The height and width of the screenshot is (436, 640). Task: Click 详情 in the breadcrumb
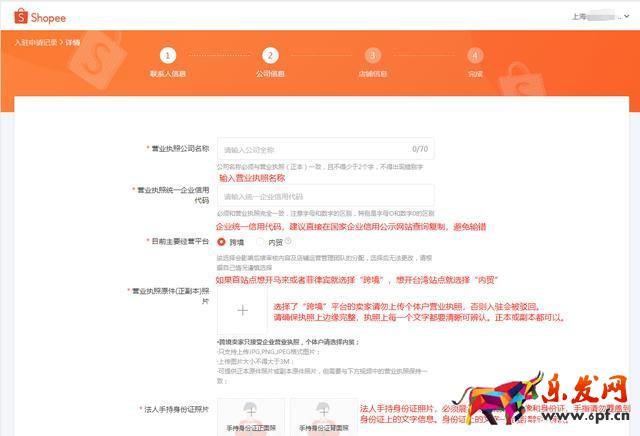[73, 42]
